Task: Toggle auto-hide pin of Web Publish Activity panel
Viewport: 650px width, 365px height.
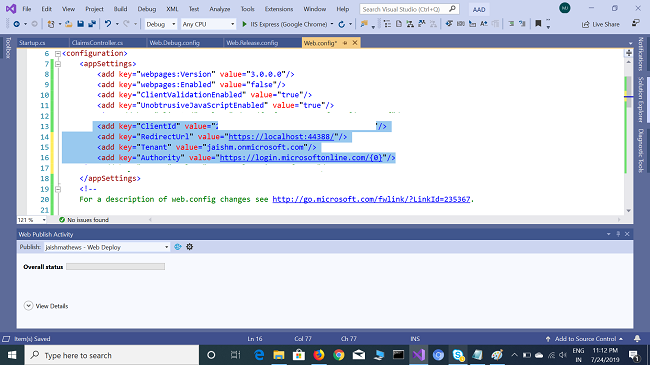Action: click(618, 234)
